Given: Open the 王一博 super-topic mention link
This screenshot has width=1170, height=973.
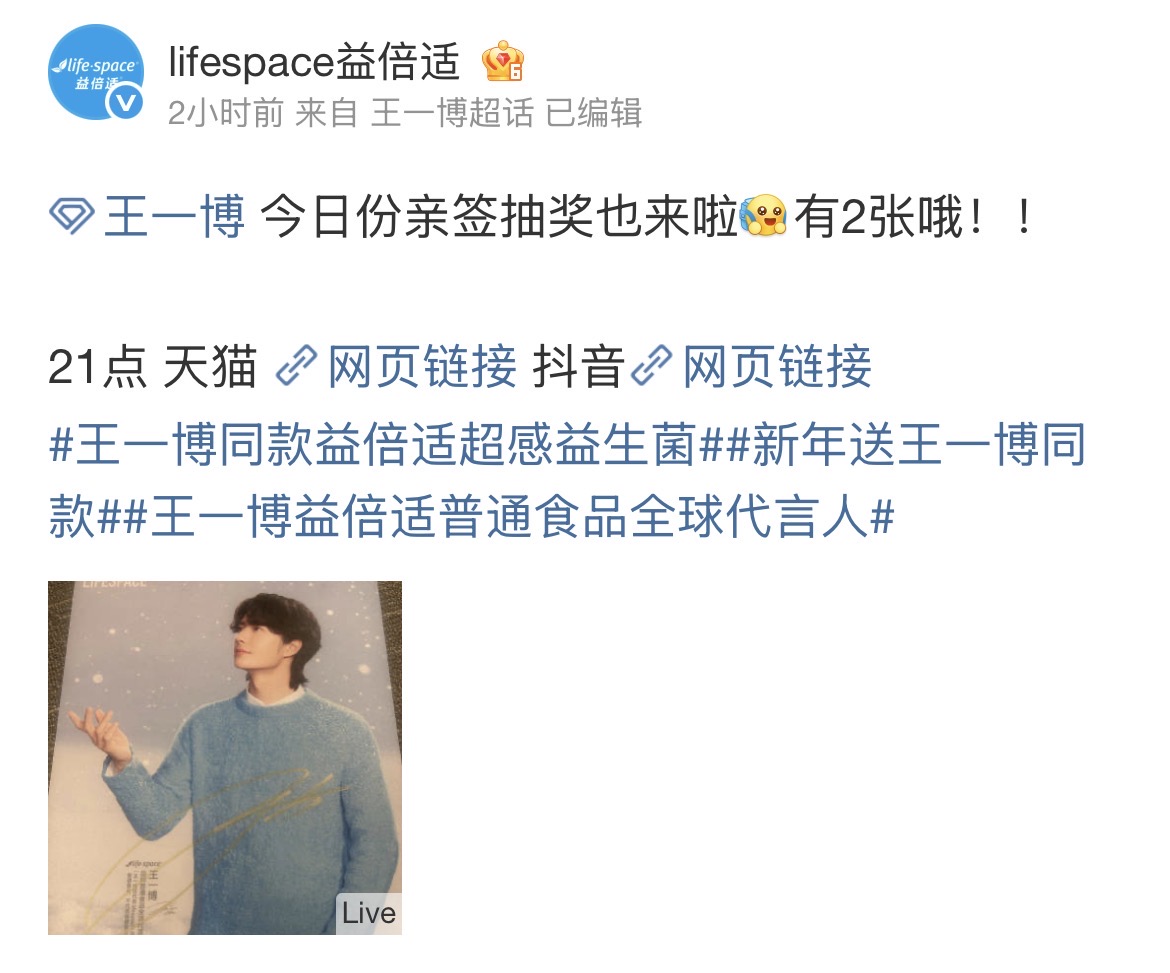Looking at the screenshot, I should pyautogui.click(x=174, y=216).
